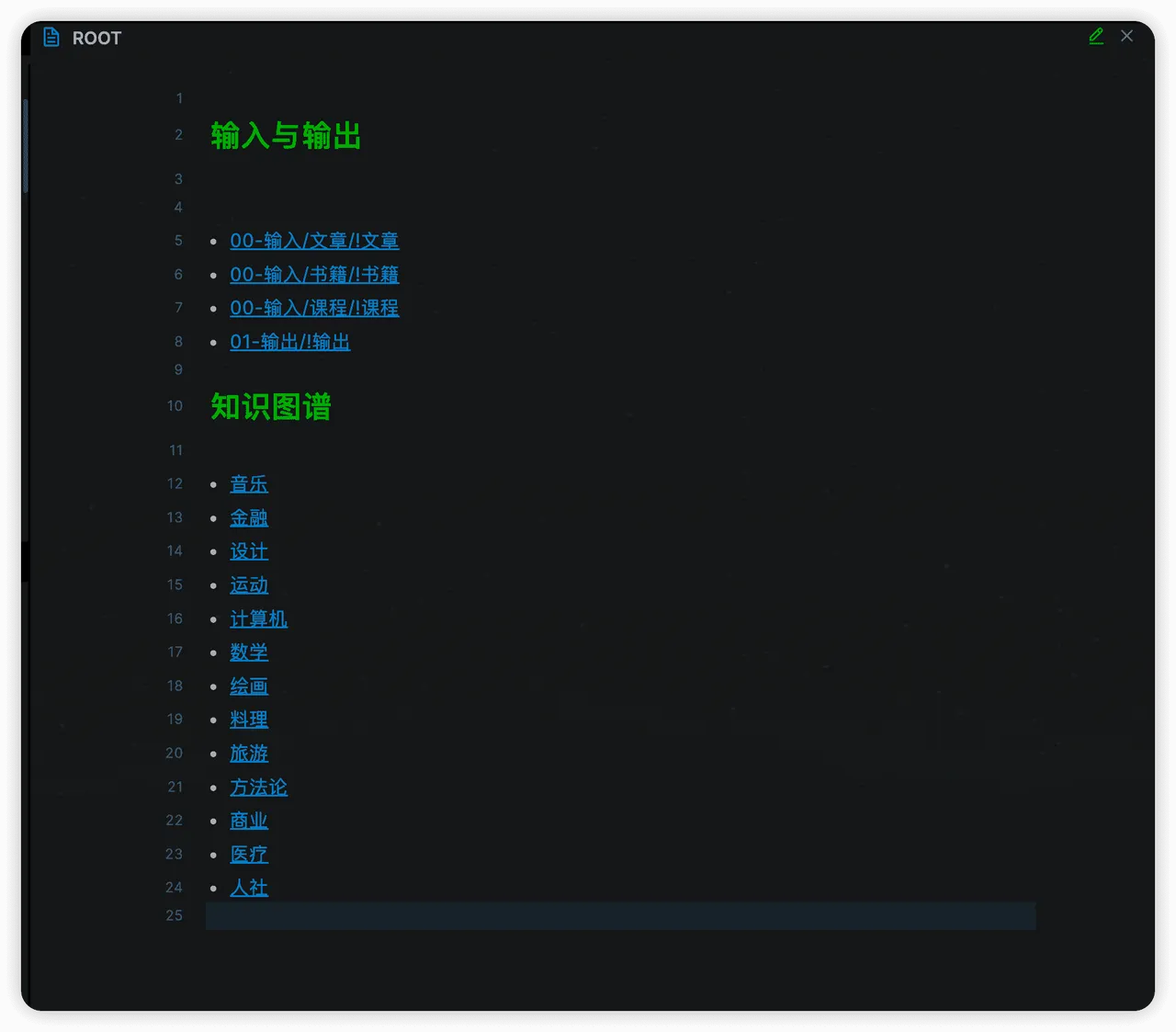Open the 00-输入/书籍/!书籍 link
This screenshot has height=1032, width=1176.
pyautogui.click(x=314, y=275)
